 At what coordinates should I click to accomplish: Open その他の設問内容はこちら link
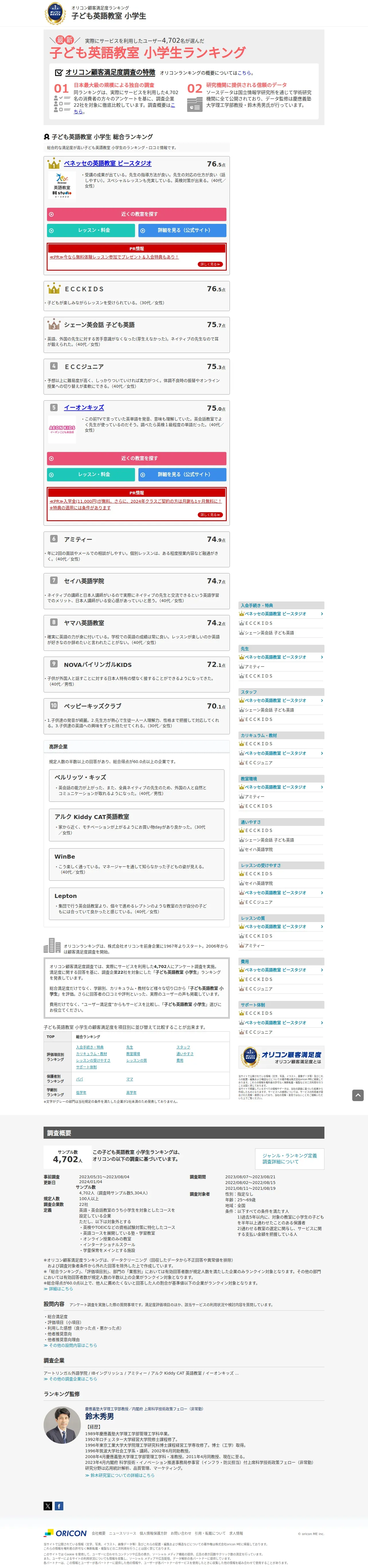pos(70,1345)
